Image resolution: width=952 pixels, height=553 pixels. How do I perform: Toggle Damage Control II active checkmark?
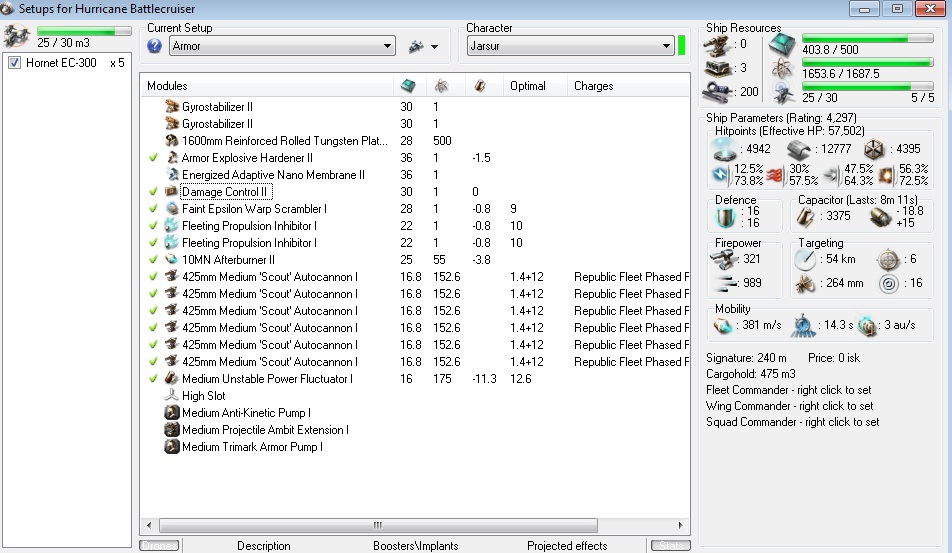pyautogui.click(x=153, y=192)
